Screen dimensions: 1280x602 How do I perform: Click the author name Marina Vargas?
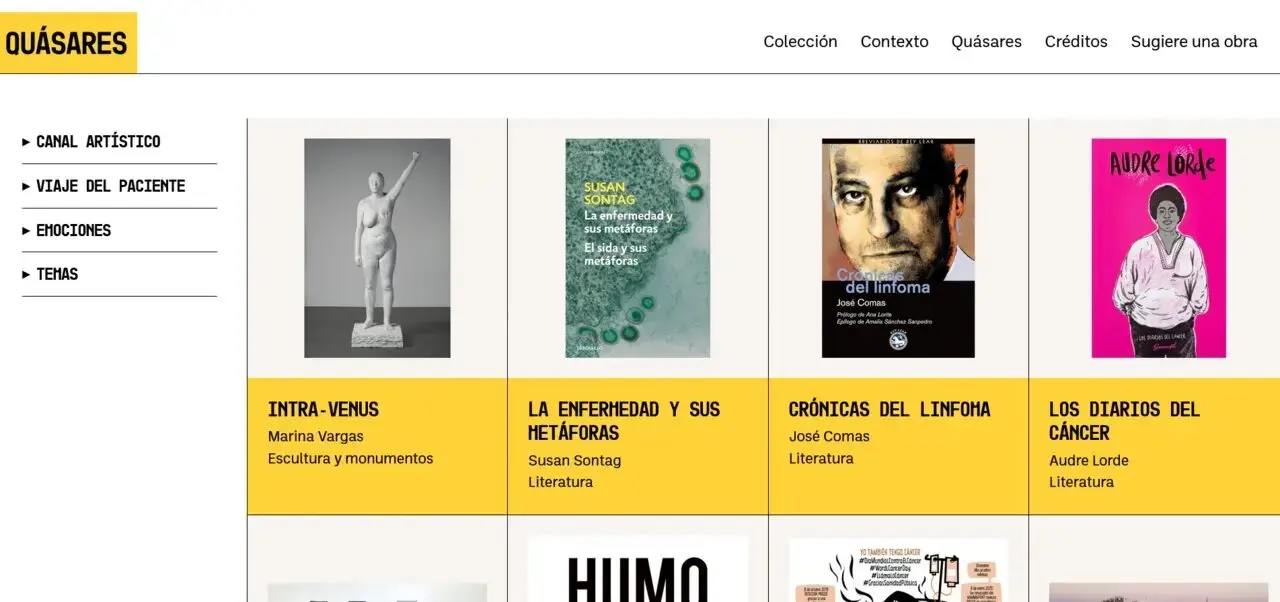pos(316,436)
